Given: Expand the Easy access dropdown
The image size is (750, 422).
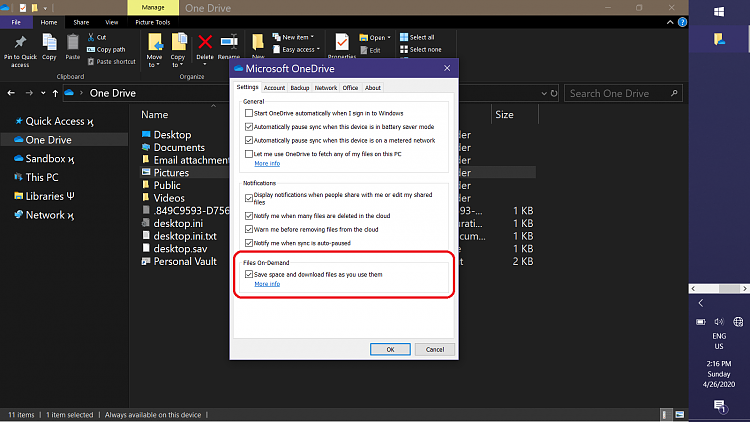Looking at the screenshot, I should (300, 49).
